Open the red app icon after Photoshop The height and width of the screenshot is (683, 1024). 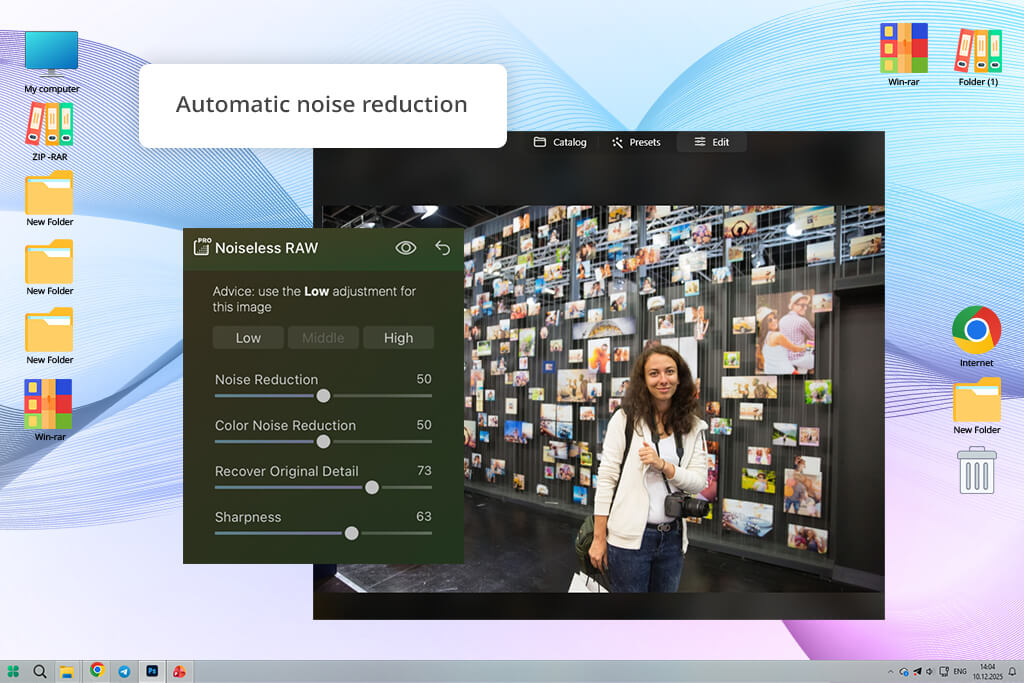pyautogui.click(x=179, y=671)
